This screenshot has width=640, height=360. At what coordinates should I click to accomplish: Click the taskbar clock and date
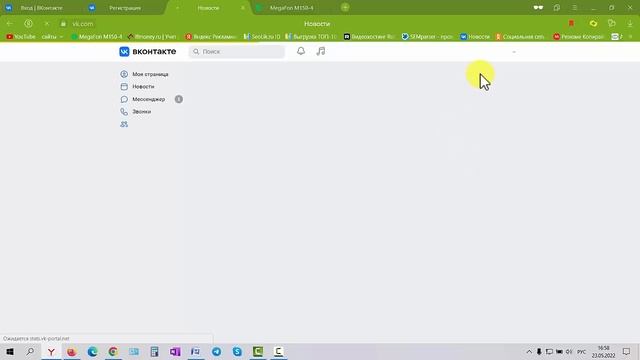tap(603, 351)
